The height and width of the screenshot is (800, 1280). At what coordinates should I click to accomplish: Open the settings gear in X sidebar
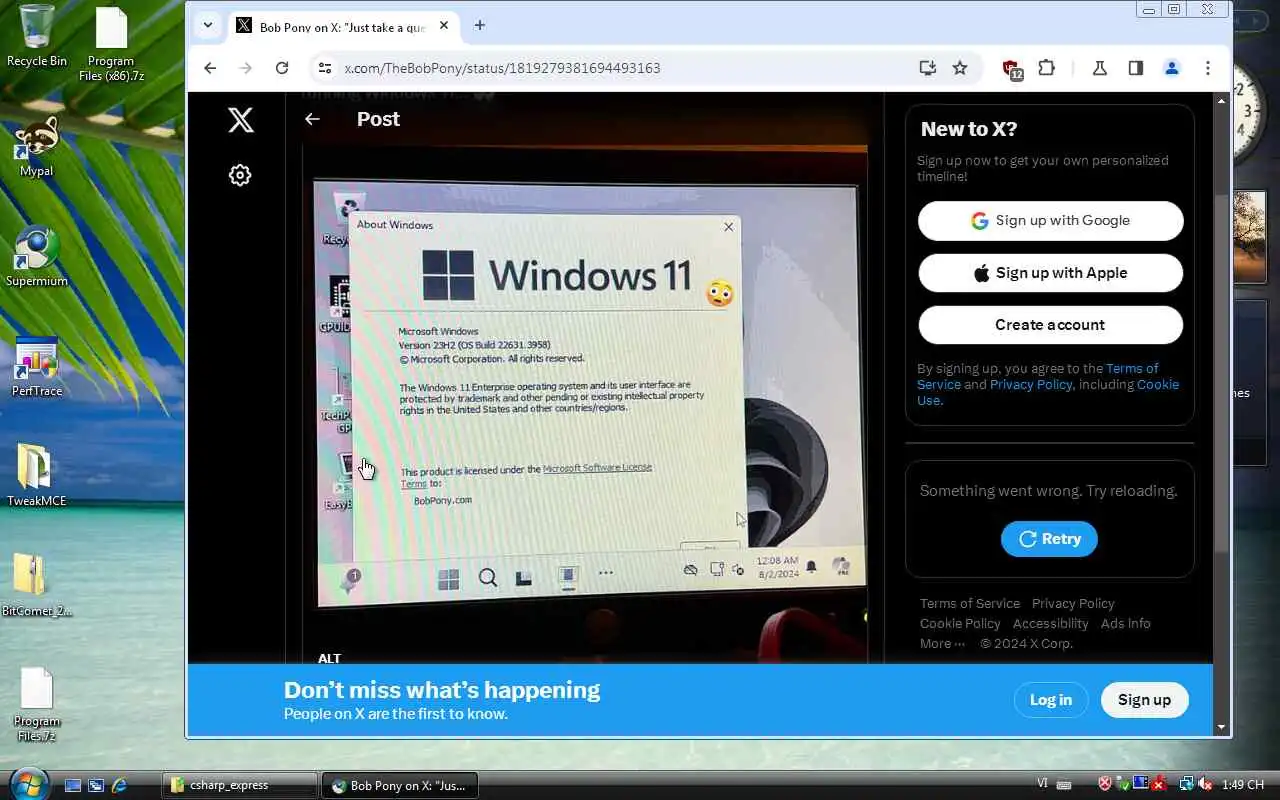[240, 175]
